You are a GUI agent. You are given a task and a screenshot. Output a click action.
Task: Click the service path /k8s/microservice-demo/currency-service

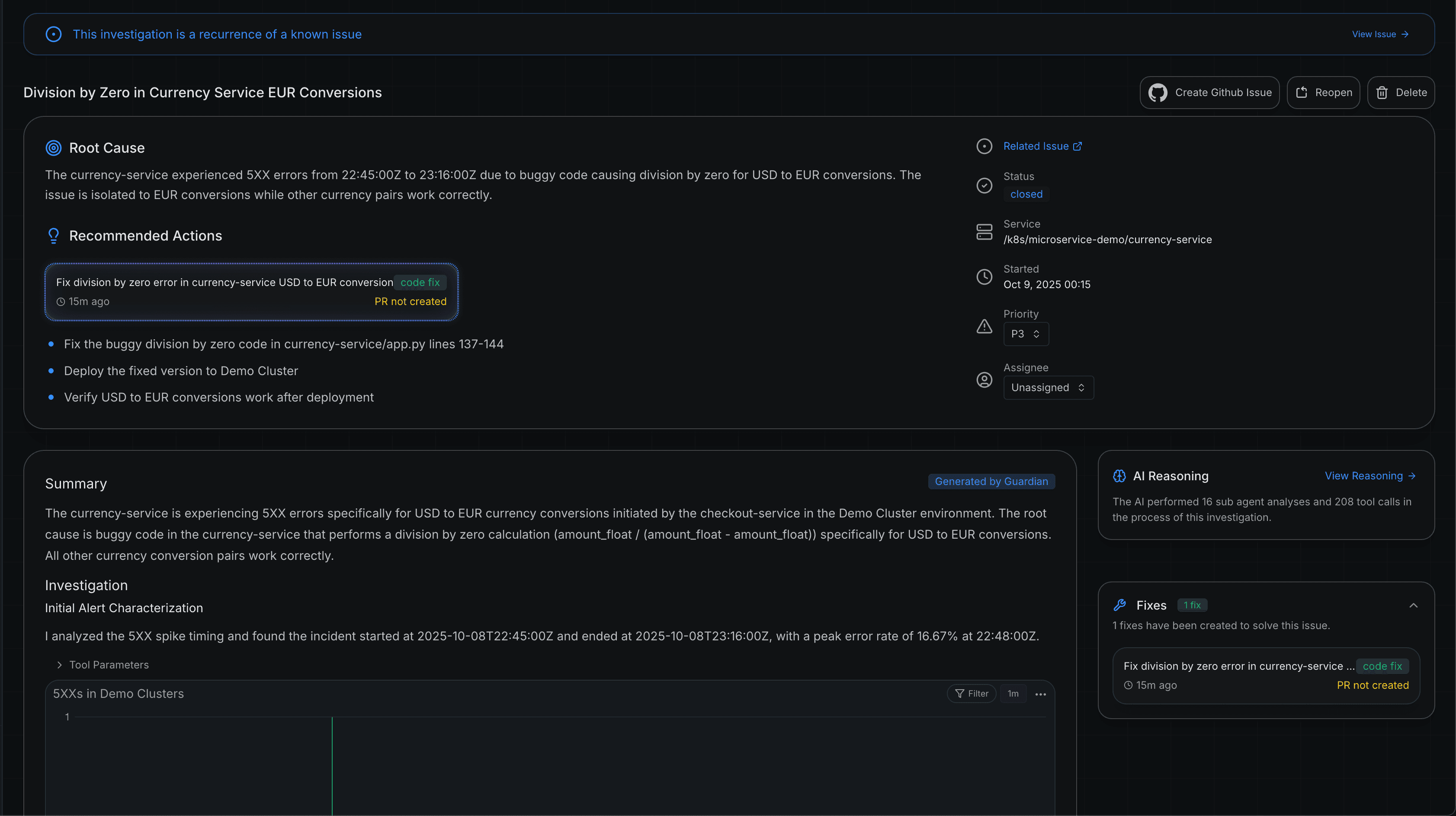1107,240
